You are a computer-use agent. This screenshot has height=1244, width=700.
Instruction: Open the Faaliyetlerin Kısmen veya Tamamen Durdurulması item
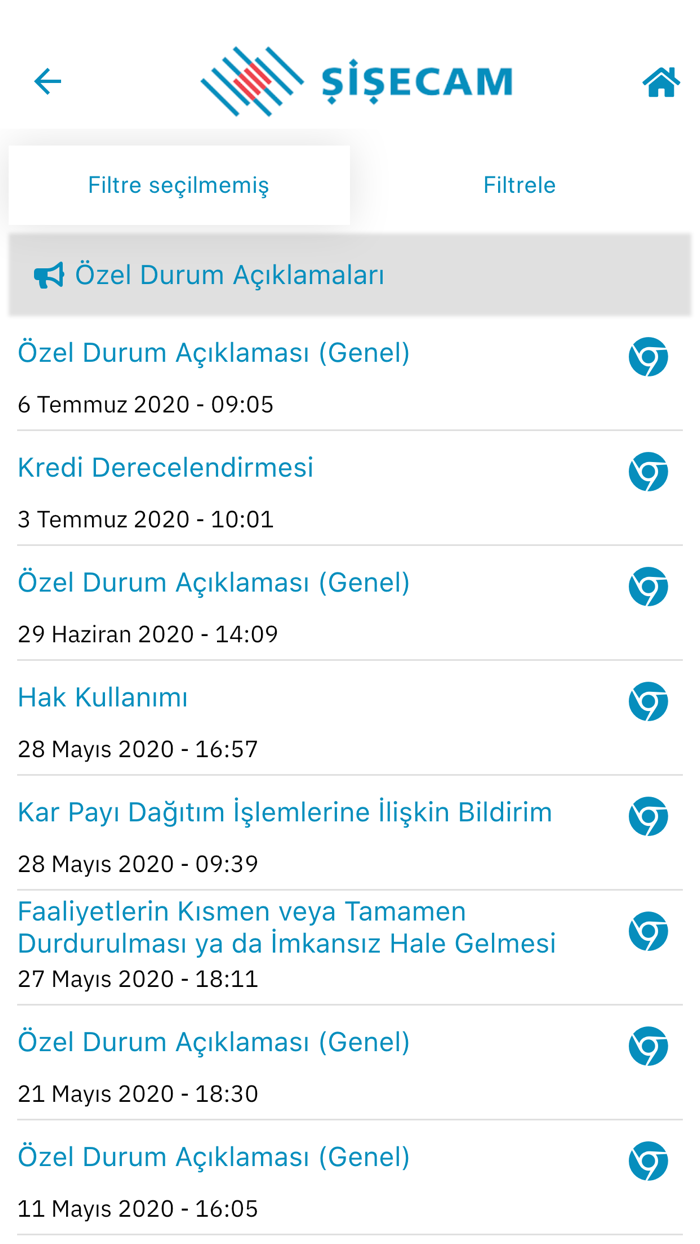pyautogui.click(x=286, y=926)
